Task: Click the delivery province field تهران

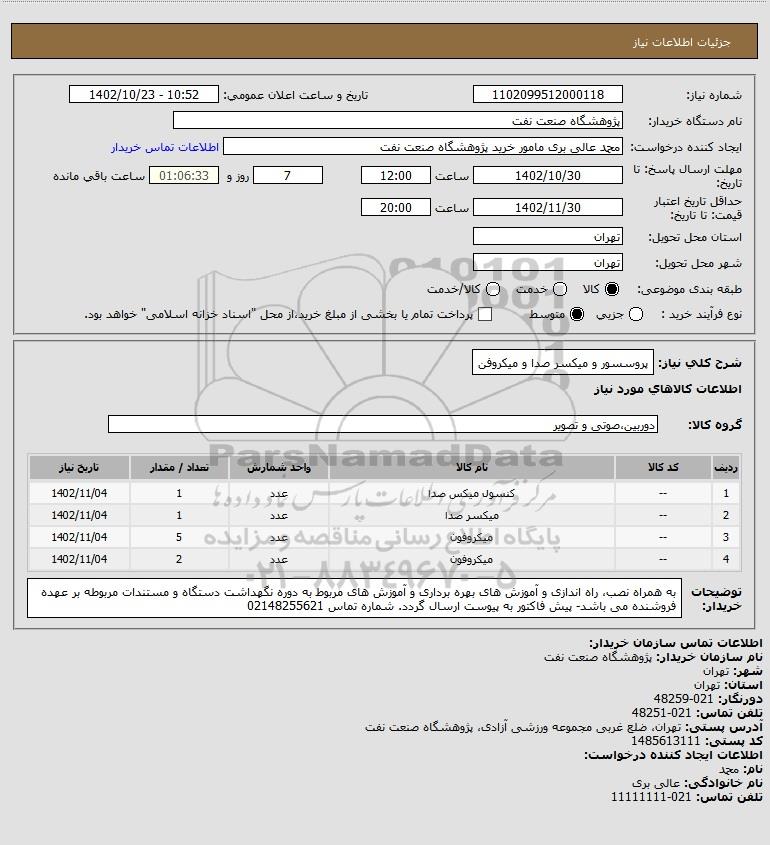Action: tap(547, 237)
